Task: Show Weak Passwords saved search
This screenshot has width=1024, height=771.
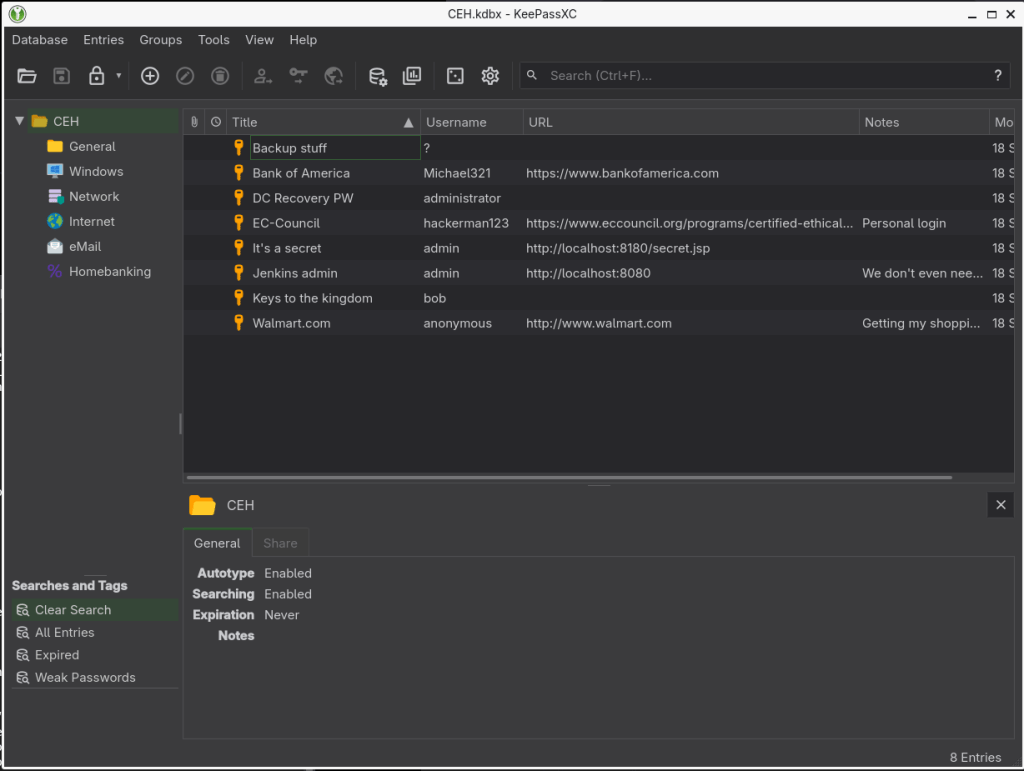Action: tap(85, 677)
